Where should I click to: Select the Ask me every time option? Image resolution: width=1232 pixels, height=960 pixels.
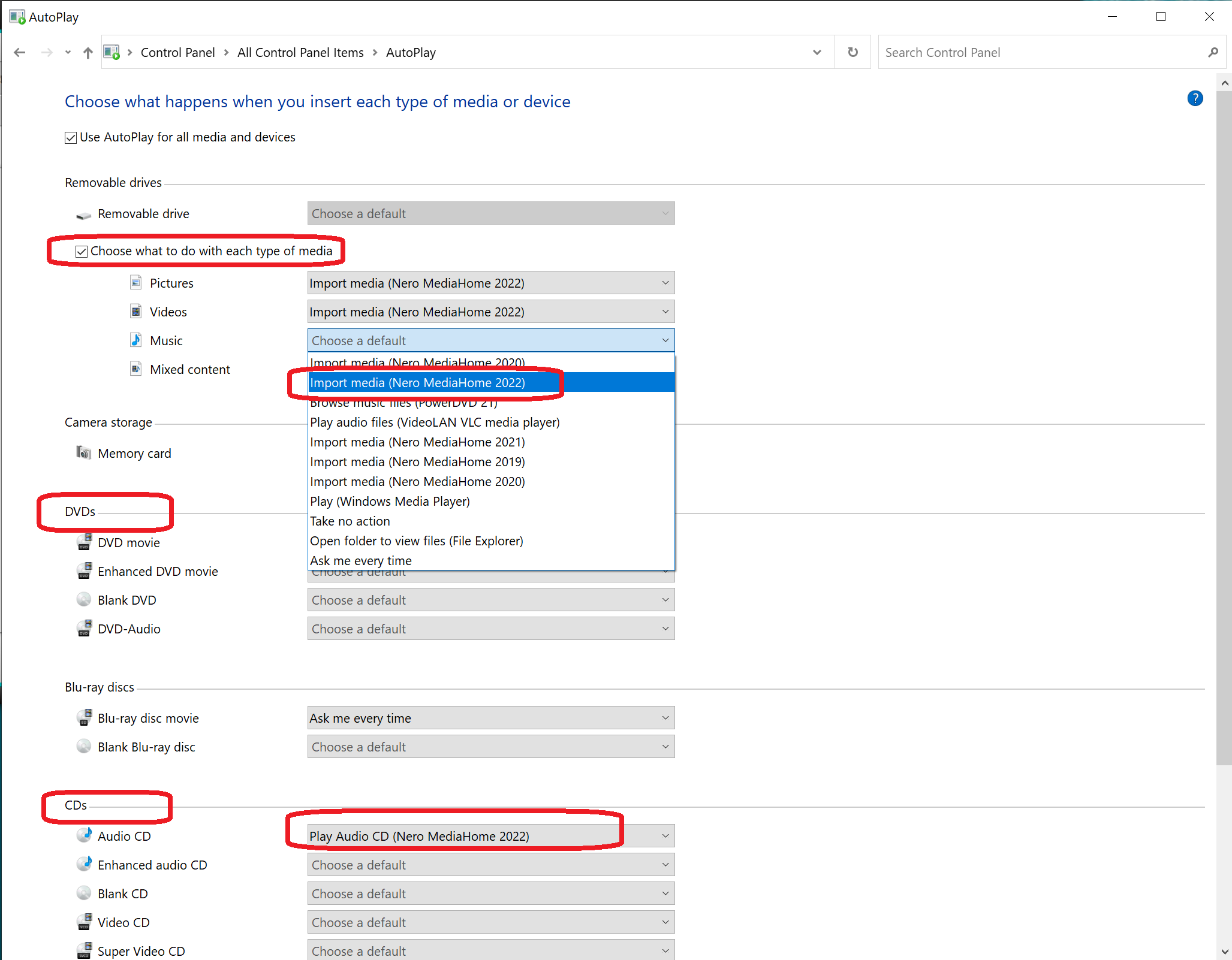pyautogui.click(x=361, y=561)
